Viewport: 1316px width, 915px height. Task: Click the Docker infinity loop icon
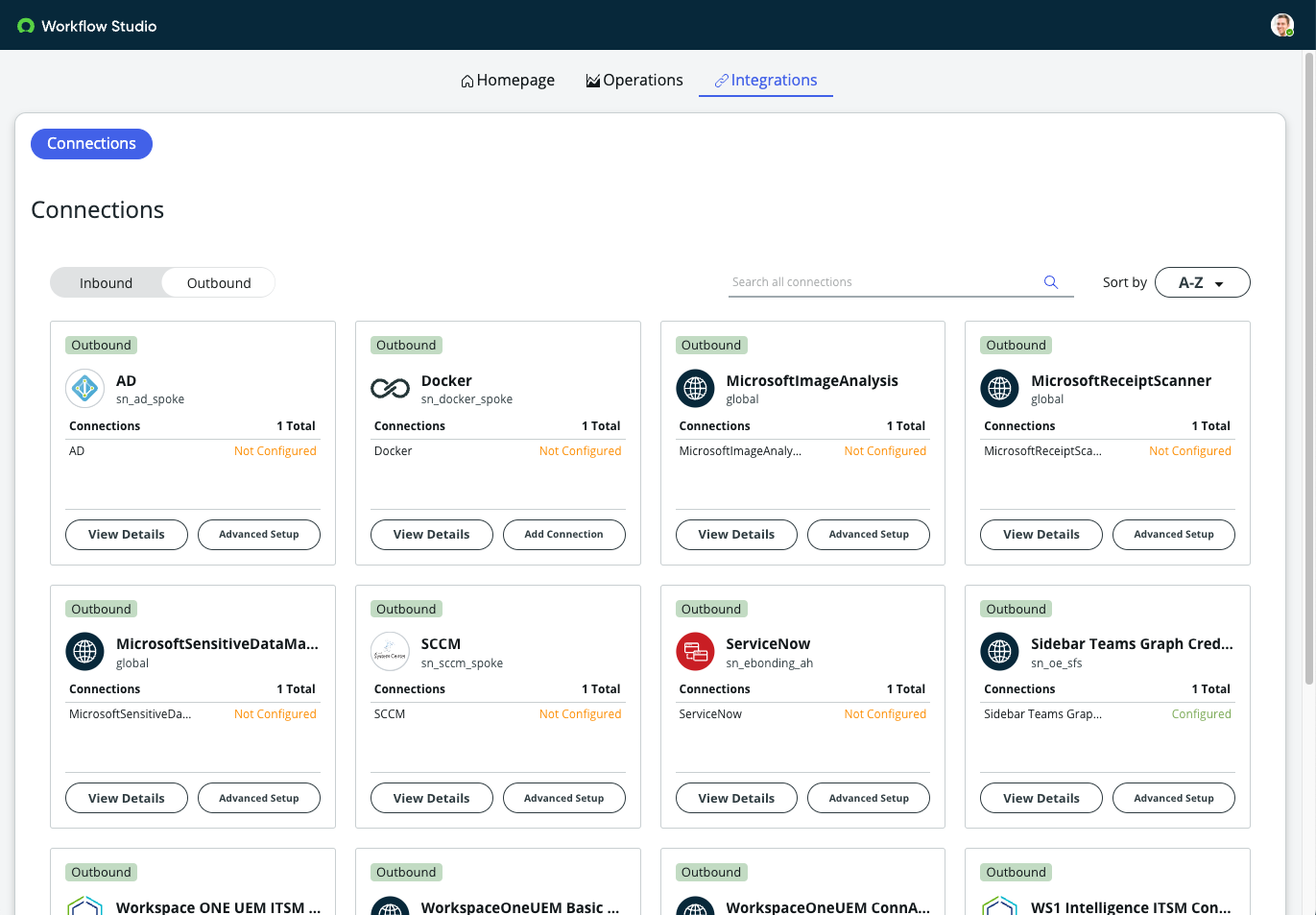pos(390,389)
